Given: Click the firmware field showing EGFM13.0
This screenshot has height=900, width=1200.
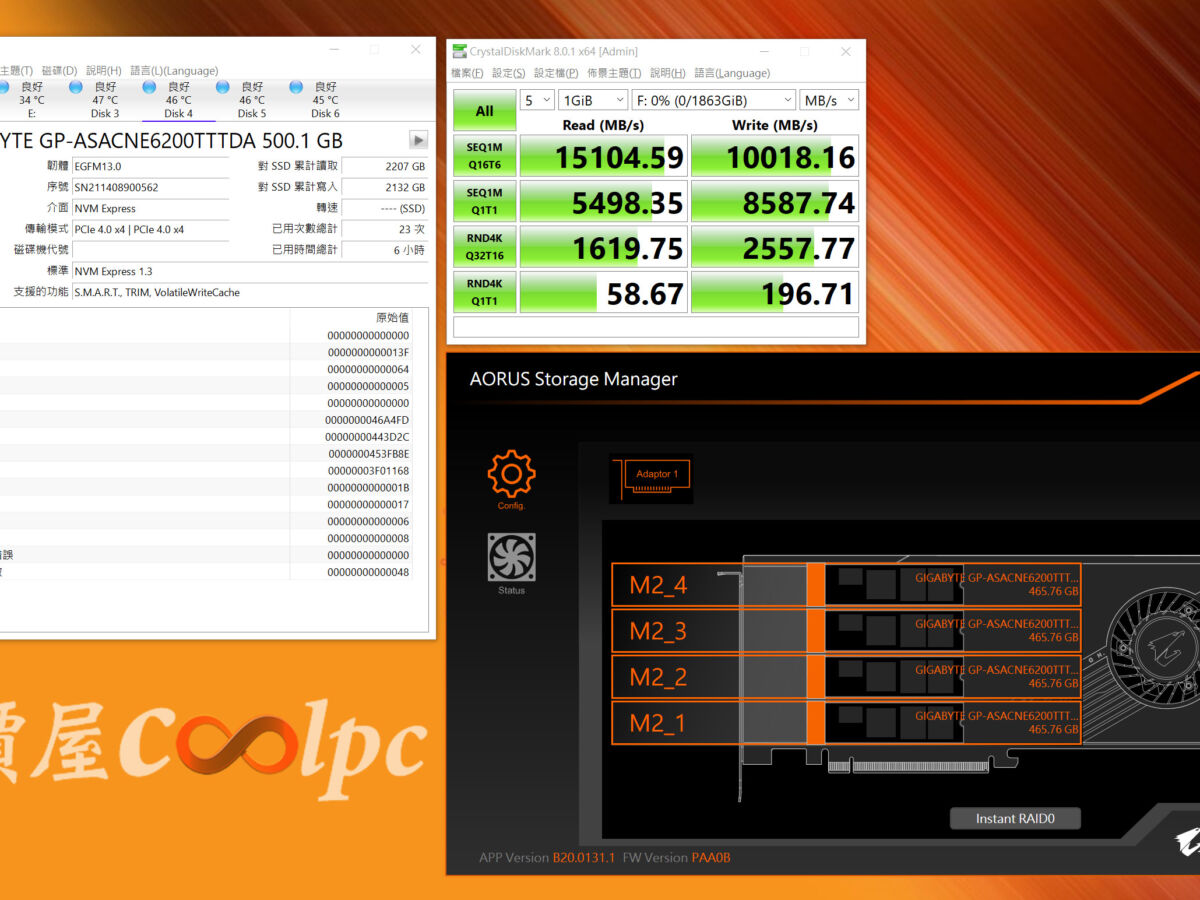Looking at the screenshot, I should tap(150, 166).
